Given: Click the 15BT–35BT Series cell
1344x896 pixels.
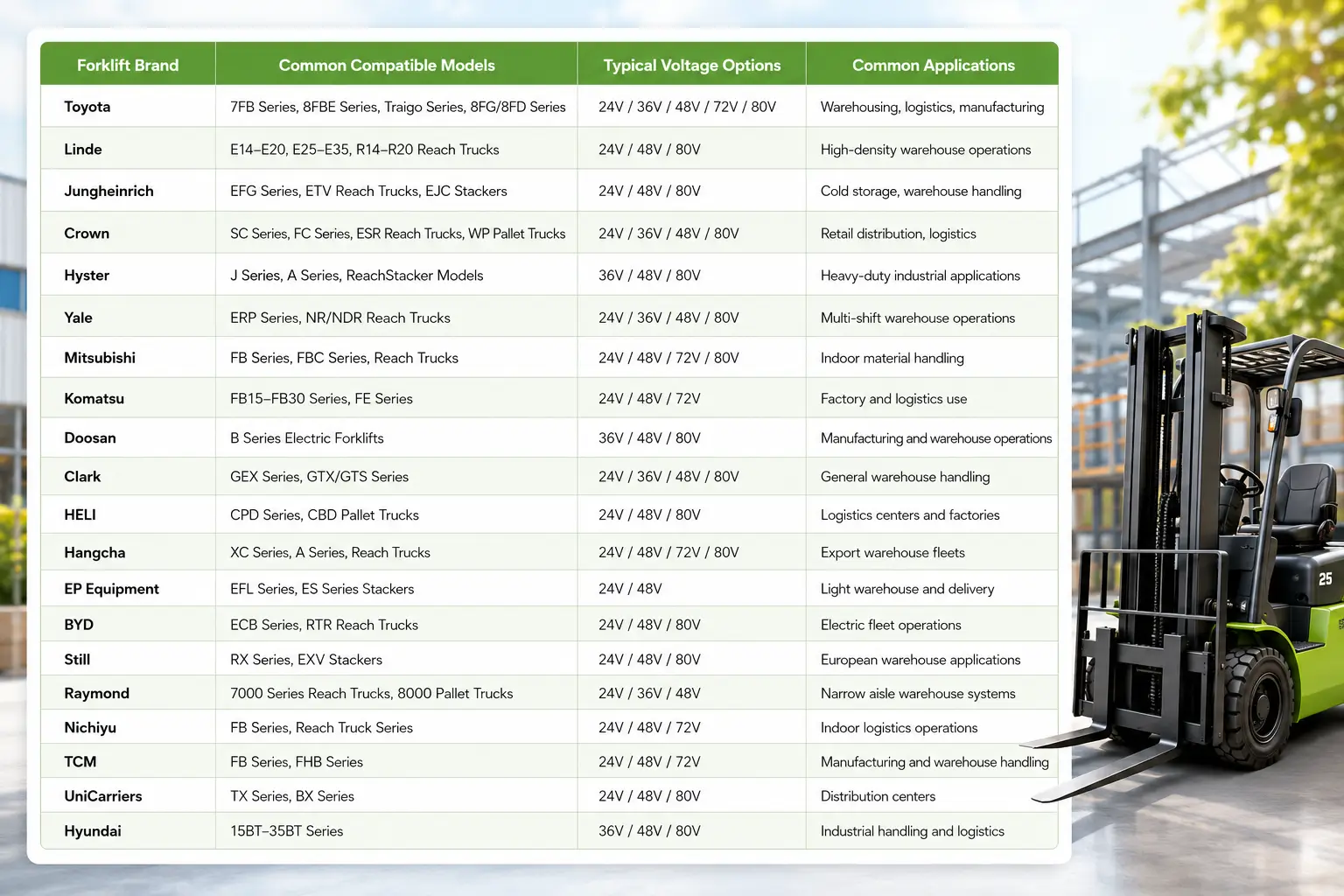Looking at the screenshot, I should (396, 831).
